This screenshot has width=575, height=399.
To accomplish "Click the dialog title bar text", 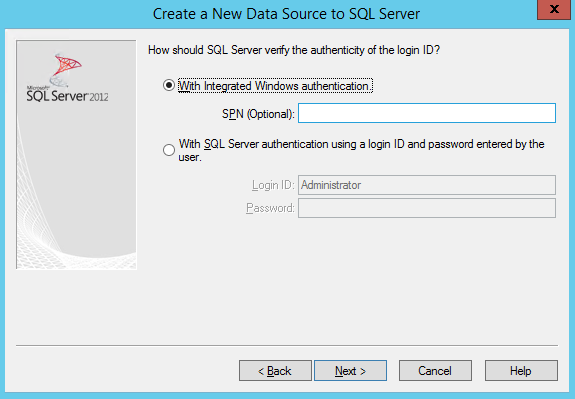I will click(286, 14).
